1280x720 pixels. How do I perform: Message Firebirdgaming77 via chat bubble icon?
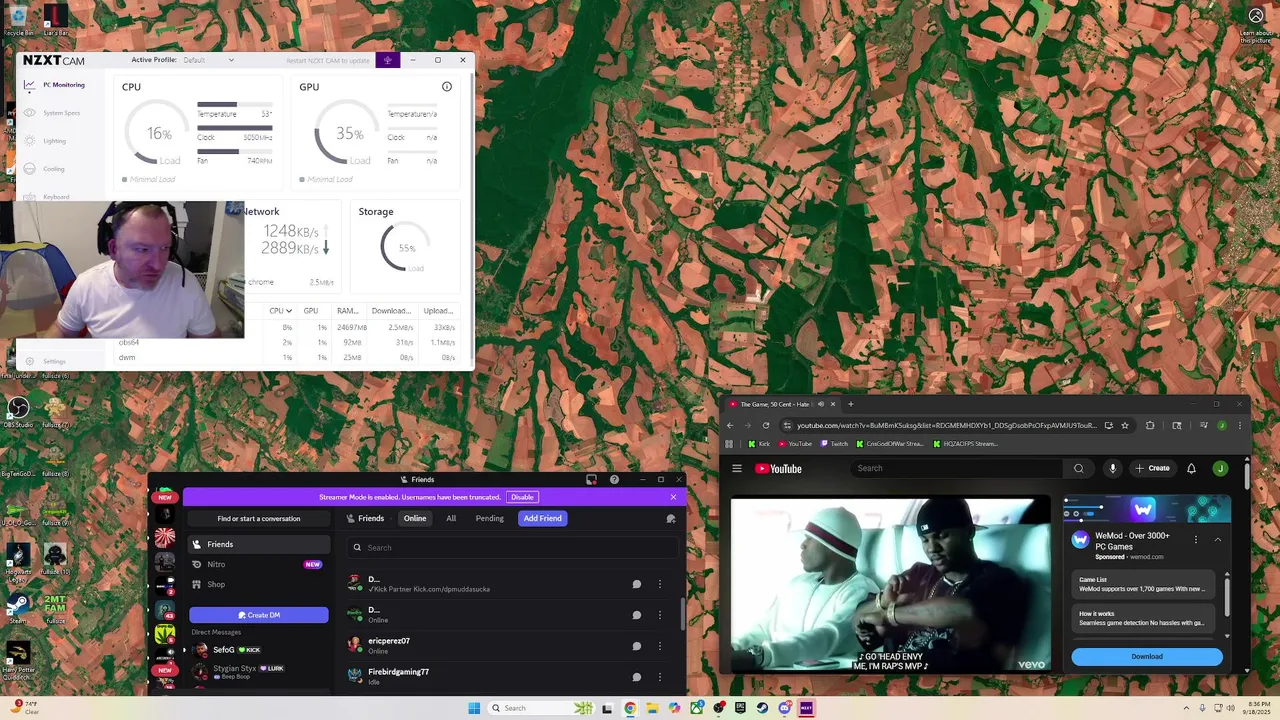(x=636, y=677)
